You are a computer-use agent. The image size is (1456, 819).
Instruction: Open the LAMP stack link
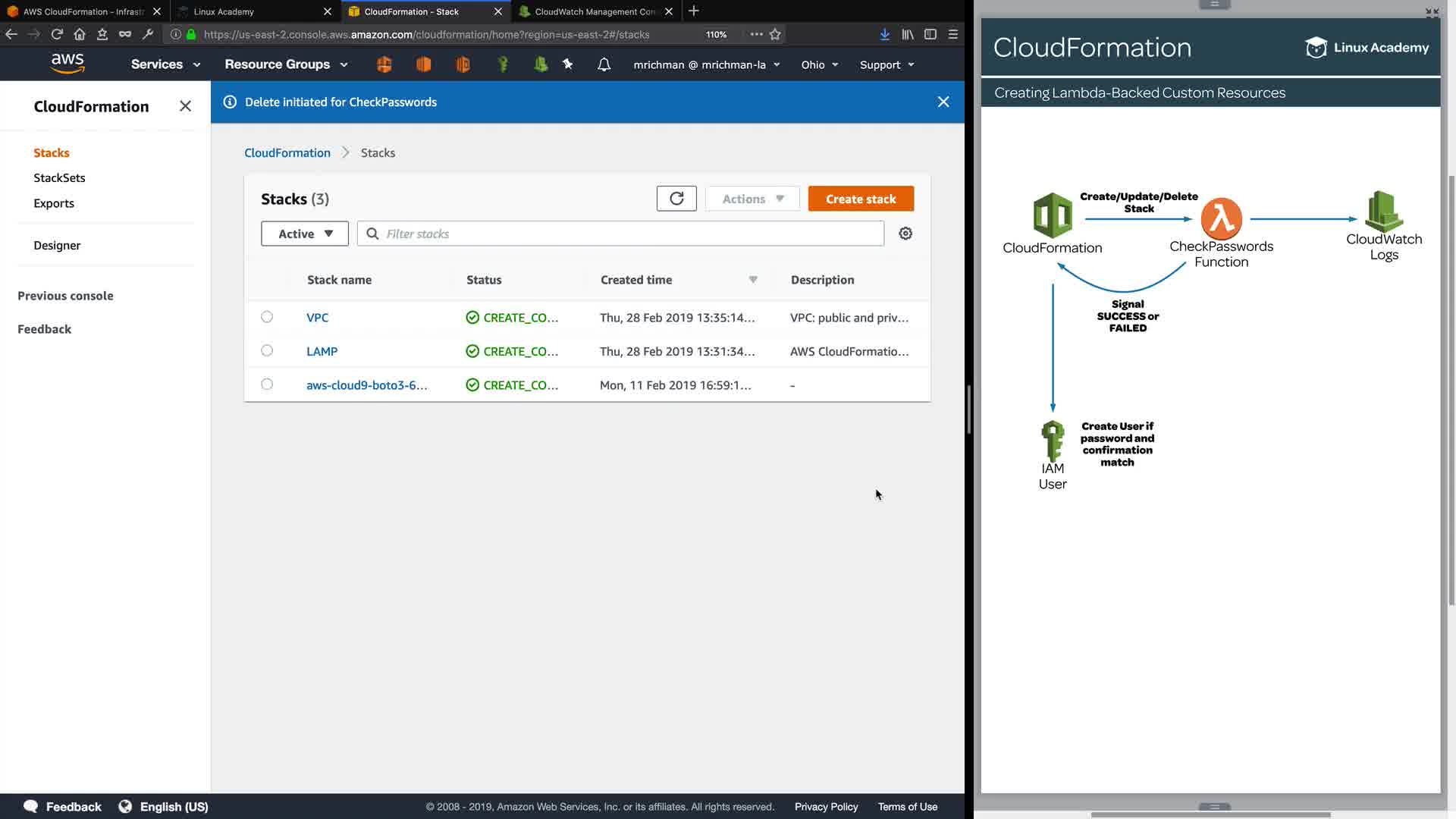point(322,351)
